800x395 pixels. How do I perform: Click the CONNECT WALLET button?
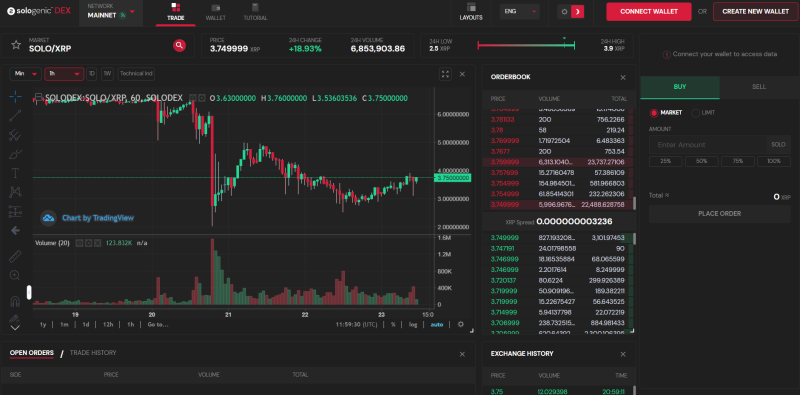pyautogui.click(x=648, y=11)
